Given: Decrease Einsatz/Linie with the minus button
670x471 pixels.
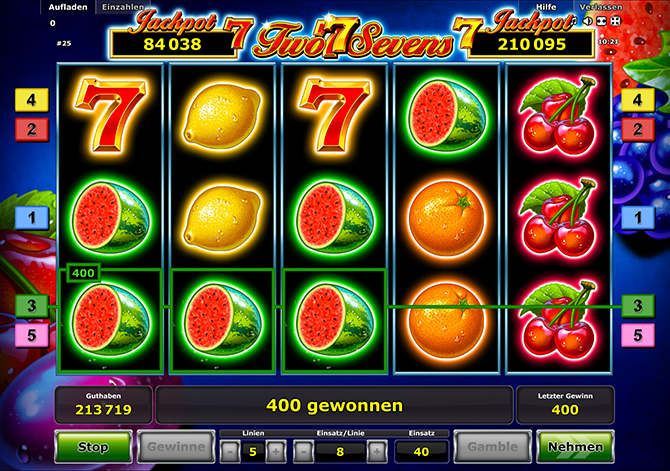Looking at the screenshot, I should pyautogui.click(x=303, y=451).
